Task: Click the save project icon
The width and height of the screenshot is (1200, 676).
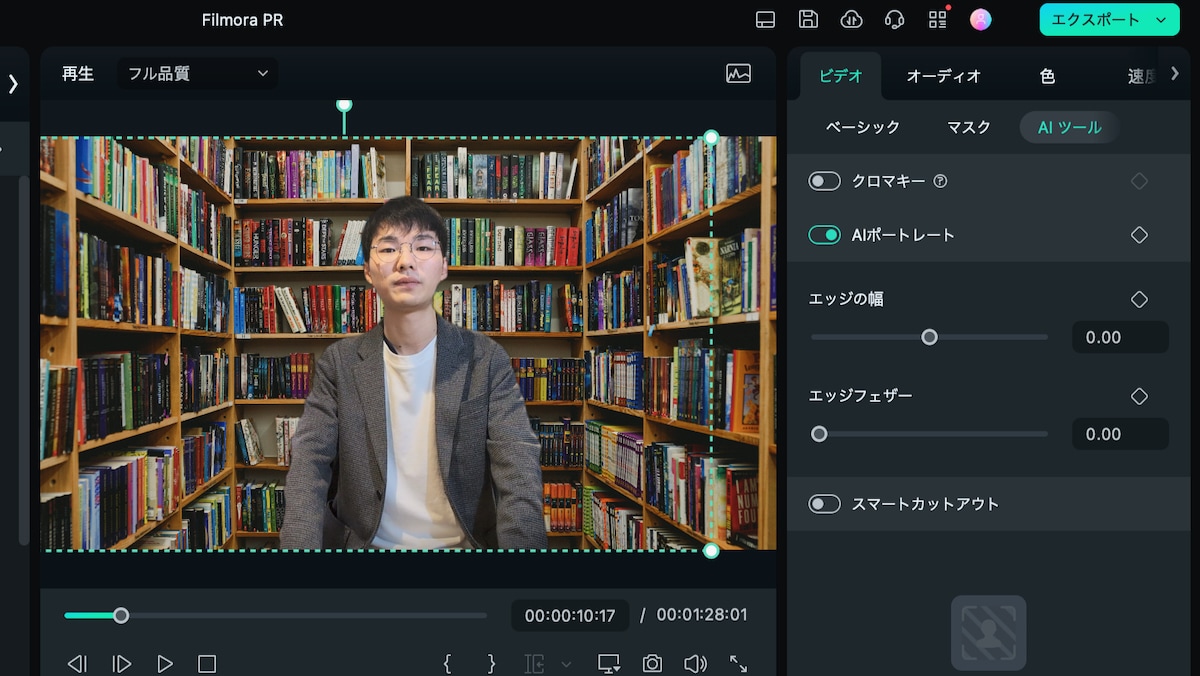Action: [x=807, y=19]
